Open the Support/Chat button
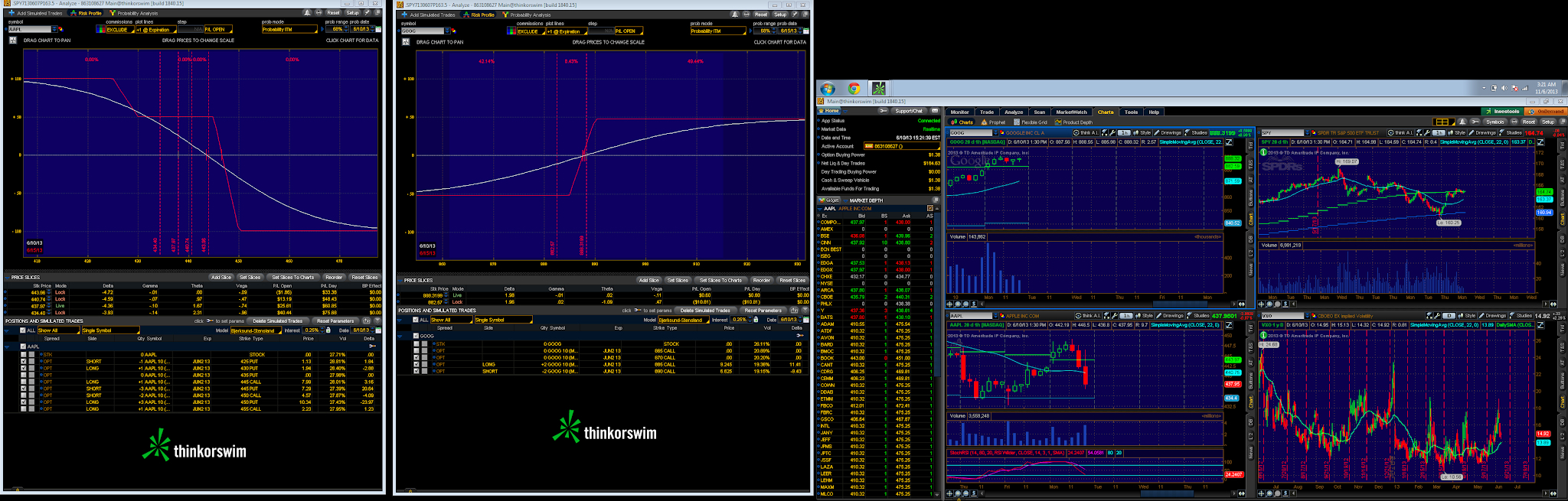The height and width of the screenshot is (501, 1568). point(909,111)
